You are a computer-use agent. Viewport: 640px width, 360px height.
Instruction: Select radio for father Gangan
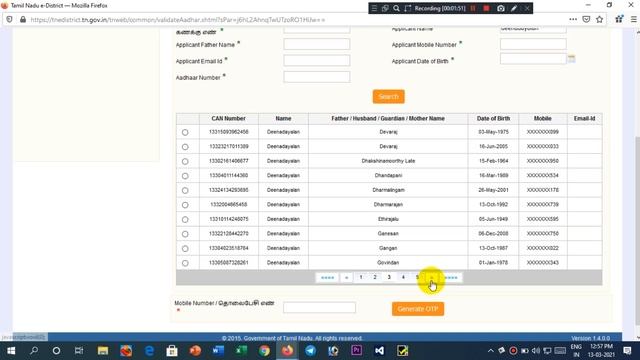pyautogui.click(x=185, y=249)
